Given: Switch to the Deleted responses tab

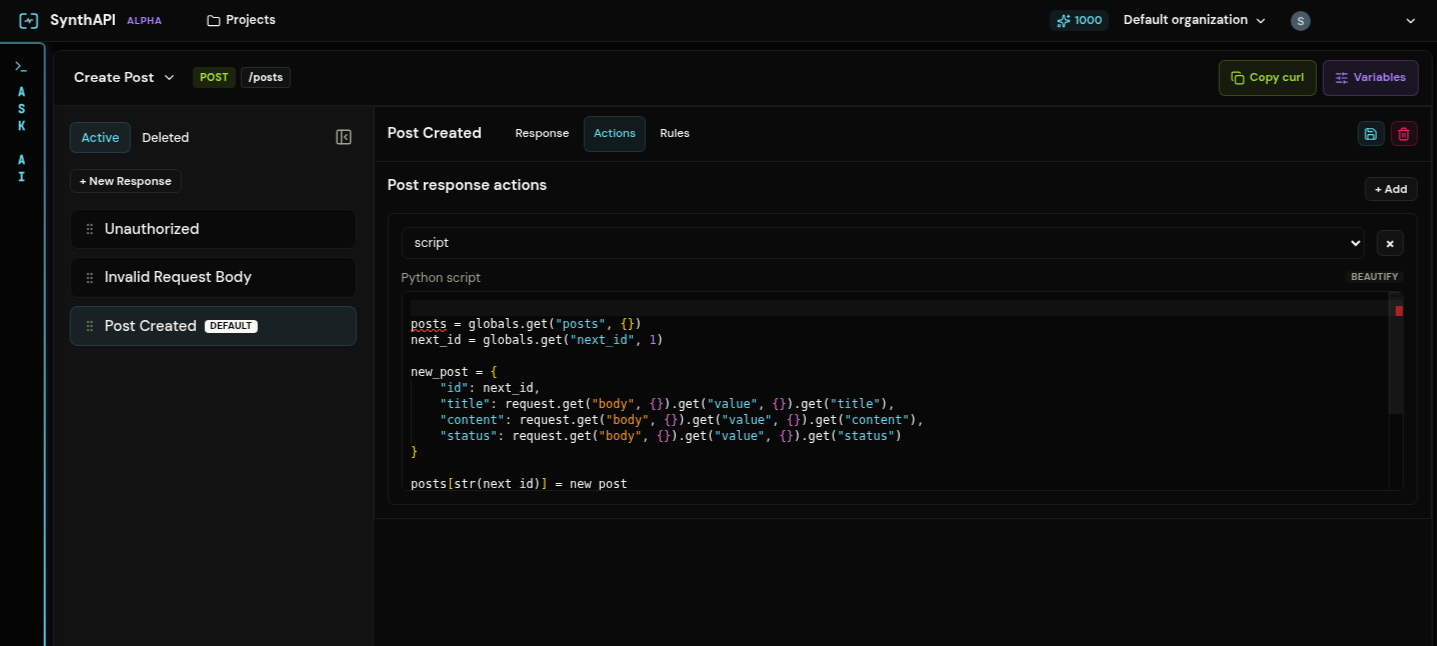Looking at the screenshot, I should pyautogui.click(x=165, y=138).
